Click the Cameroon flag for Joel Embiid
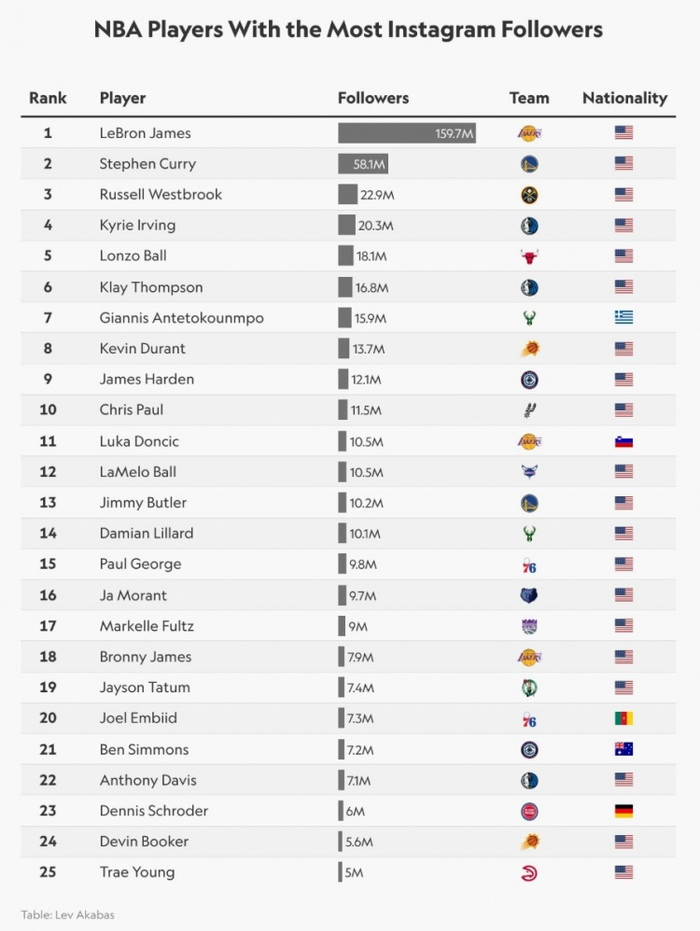Image resolution: width=700 pixels, height=931 pixels. click(624, 718)
